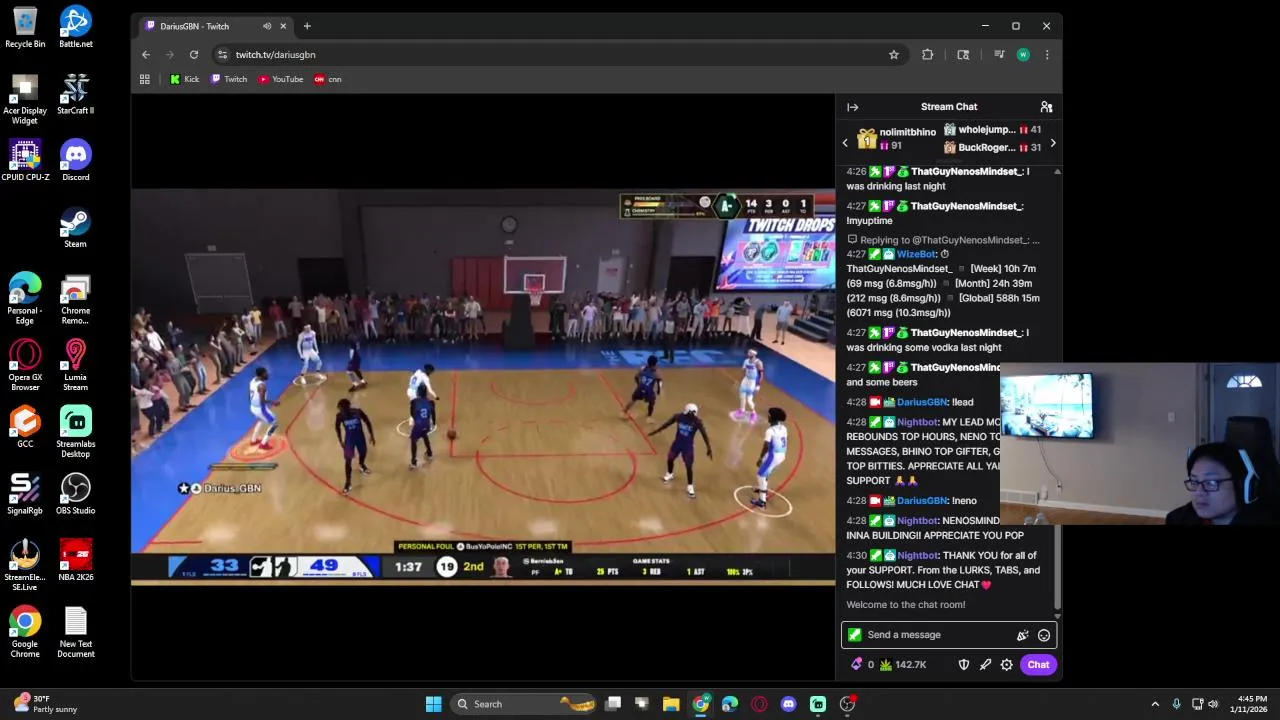Open the Chrome profile avatar

(x=1023, y=55)
